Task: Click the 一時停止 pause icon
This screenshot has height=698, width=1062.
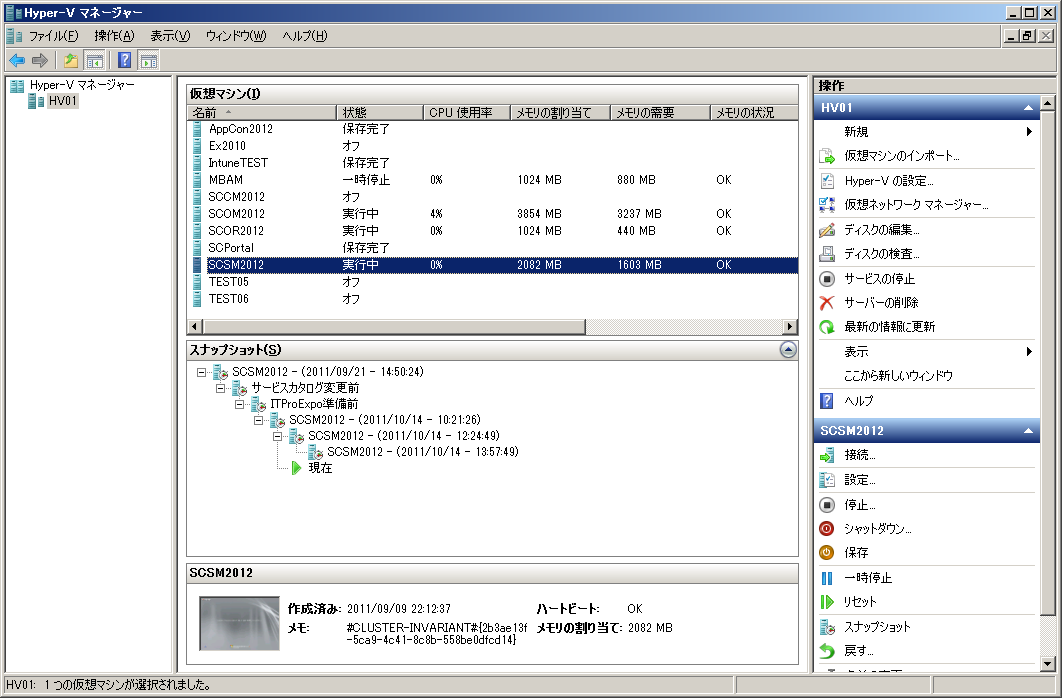Action: point(827,578)
